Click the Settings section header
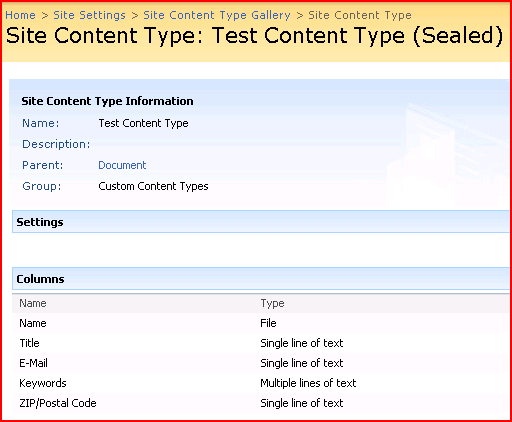Viewport: 512px width, 422px height. coord(261,222)
